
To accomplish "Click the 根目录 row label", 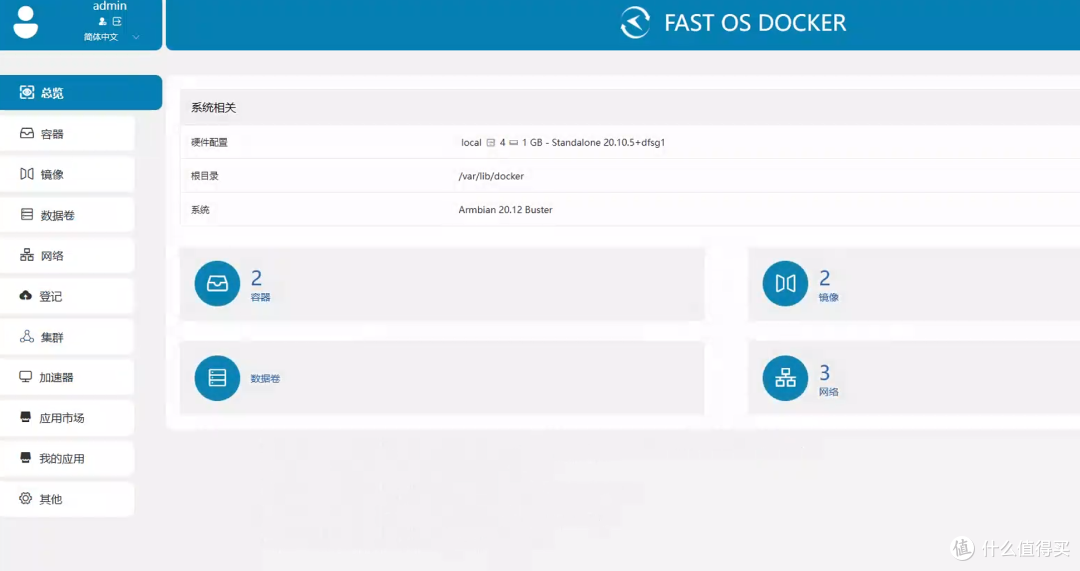I will [205, 176].
